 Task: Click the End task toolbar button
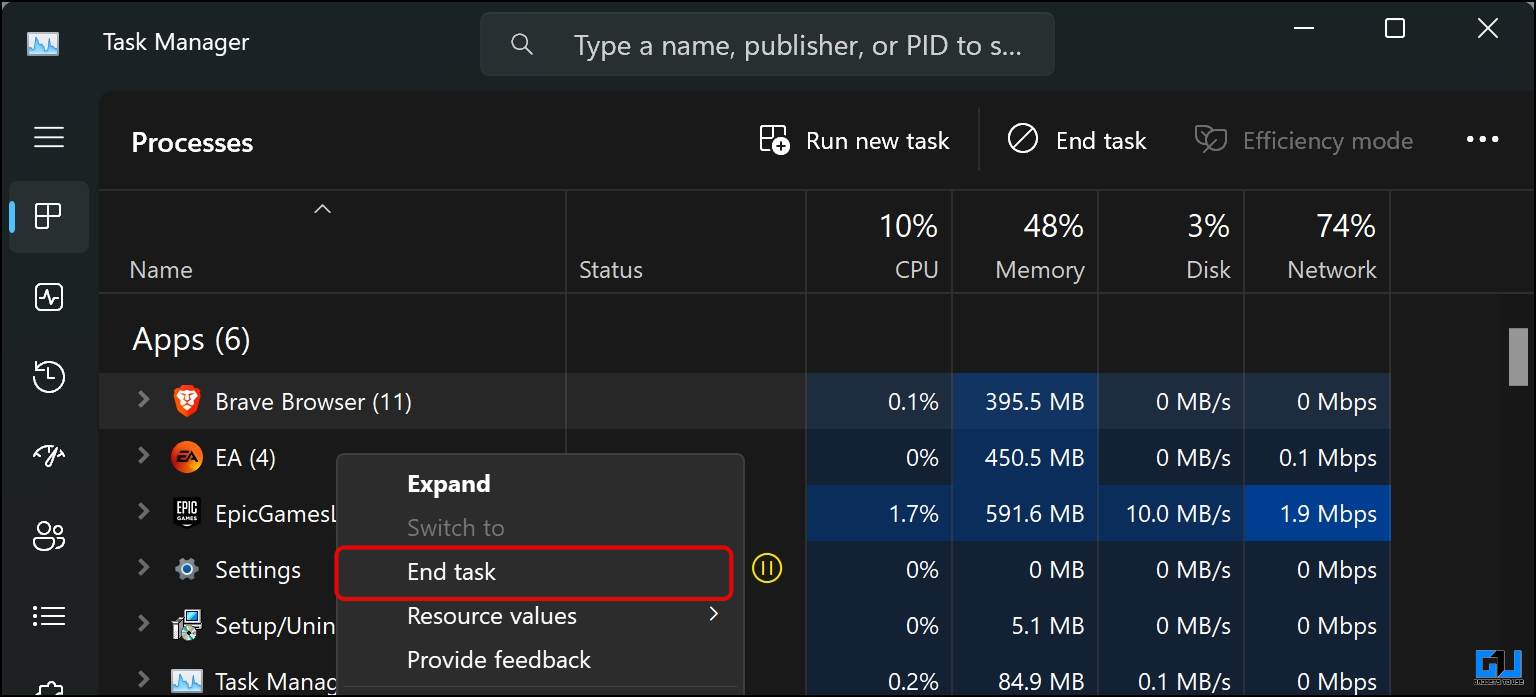pos(1076,140)
